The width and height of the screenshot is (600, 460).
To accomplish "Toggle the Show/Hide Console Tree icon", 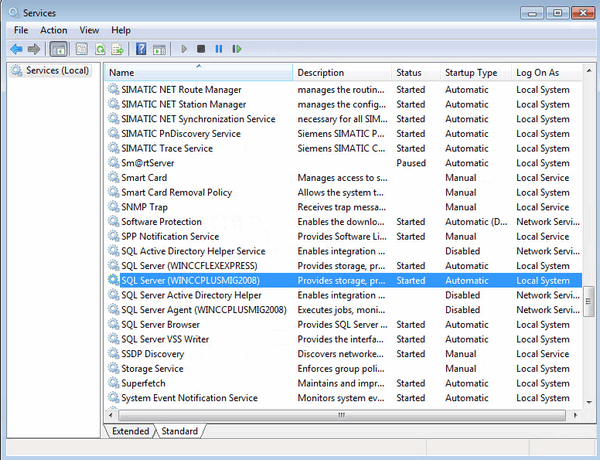I will [58, 49].
